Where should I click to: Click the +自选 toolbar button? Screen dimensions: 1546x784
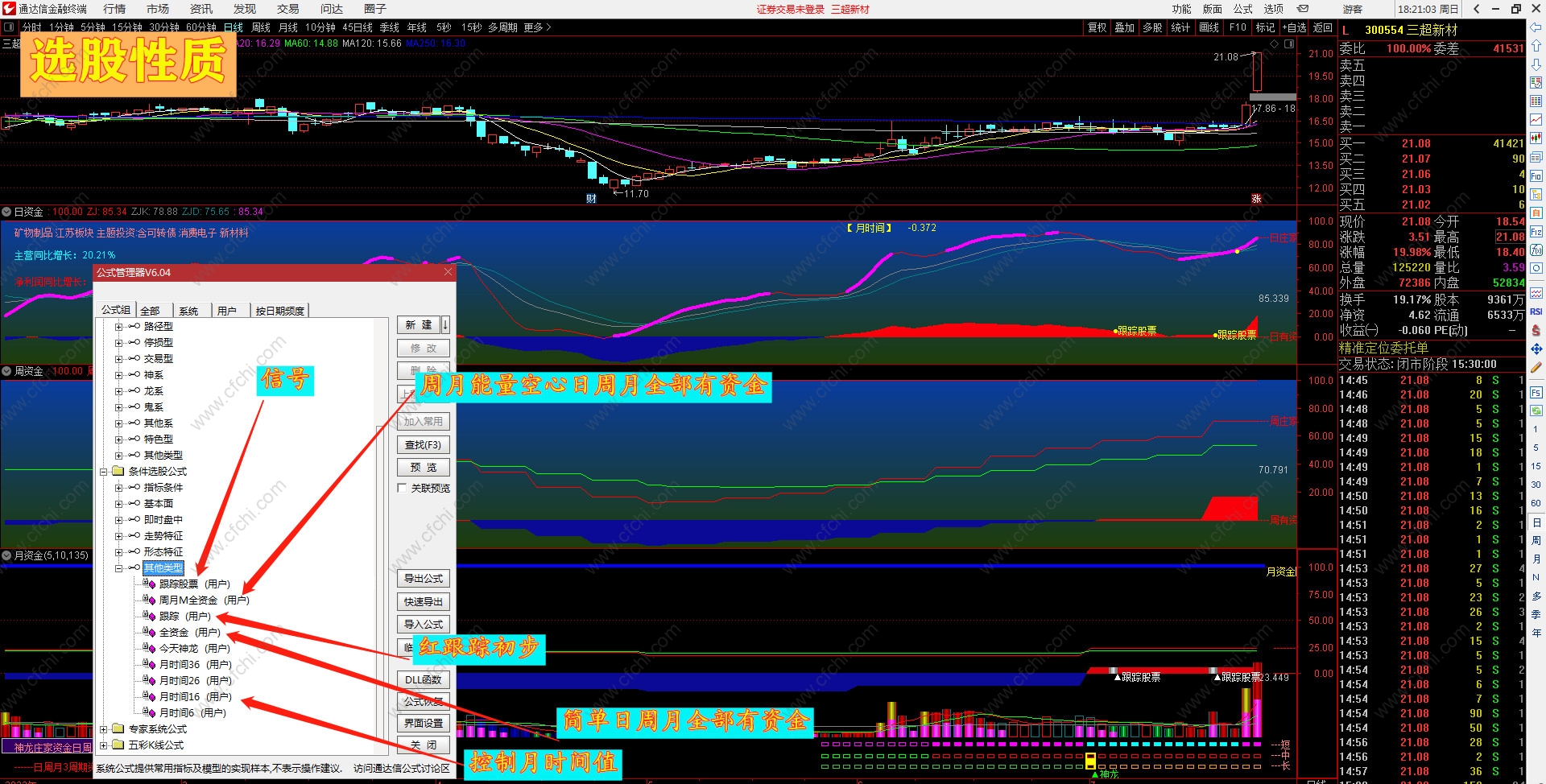[1294, 27]
